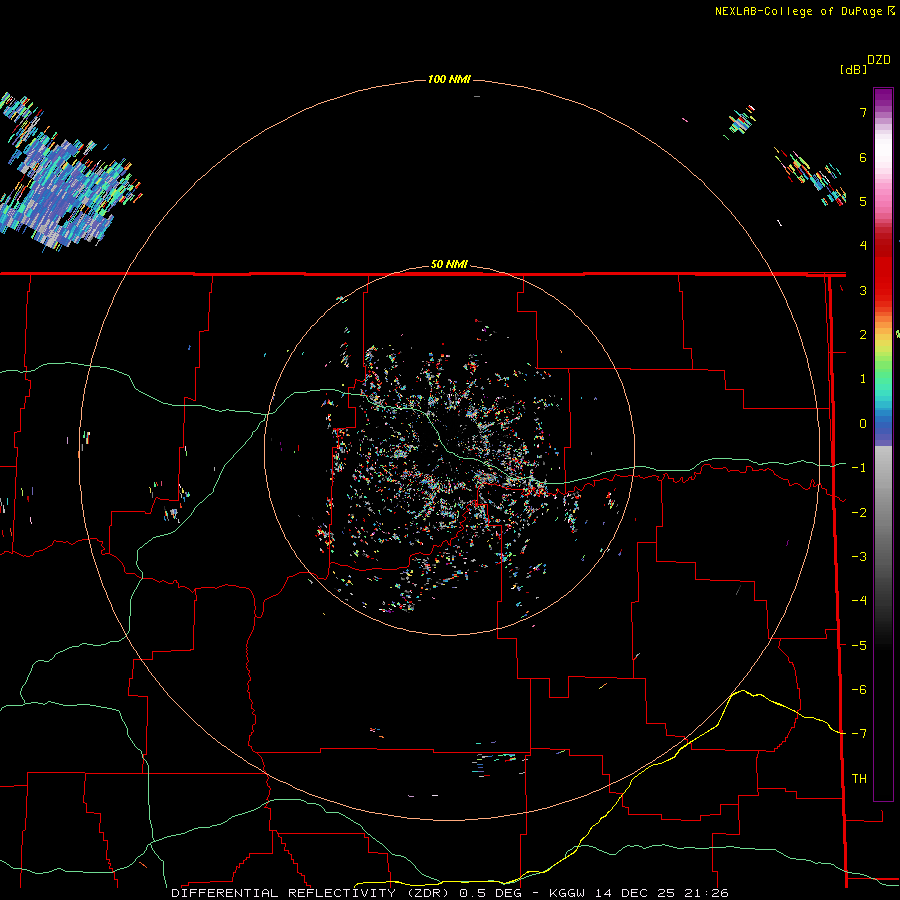The width and height of the screenshot is (900, 900).
Task: Click the -7 value on color scale
Action: point(859,734)
